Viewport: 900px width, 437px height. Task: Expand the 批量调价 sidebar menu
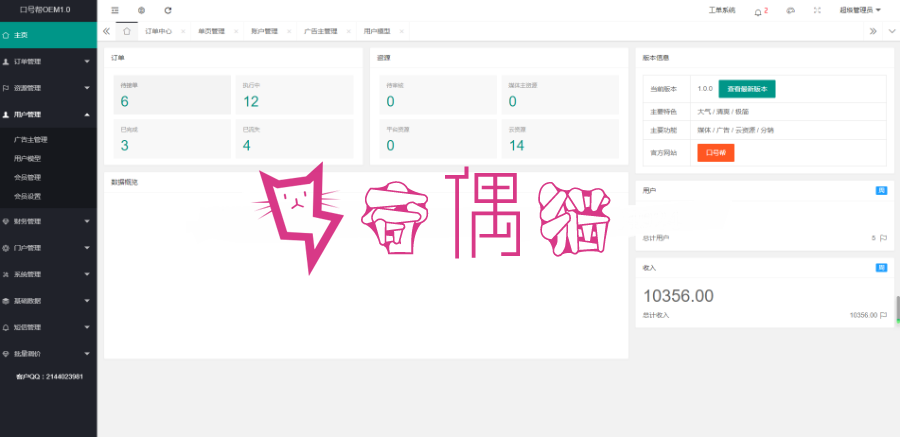point(48,354)
